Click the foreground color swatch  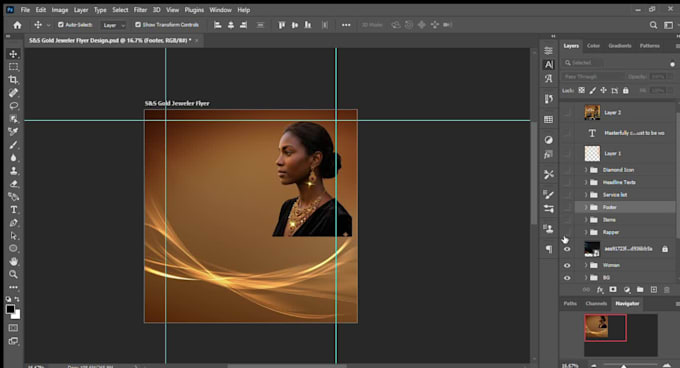click(10, 309)
